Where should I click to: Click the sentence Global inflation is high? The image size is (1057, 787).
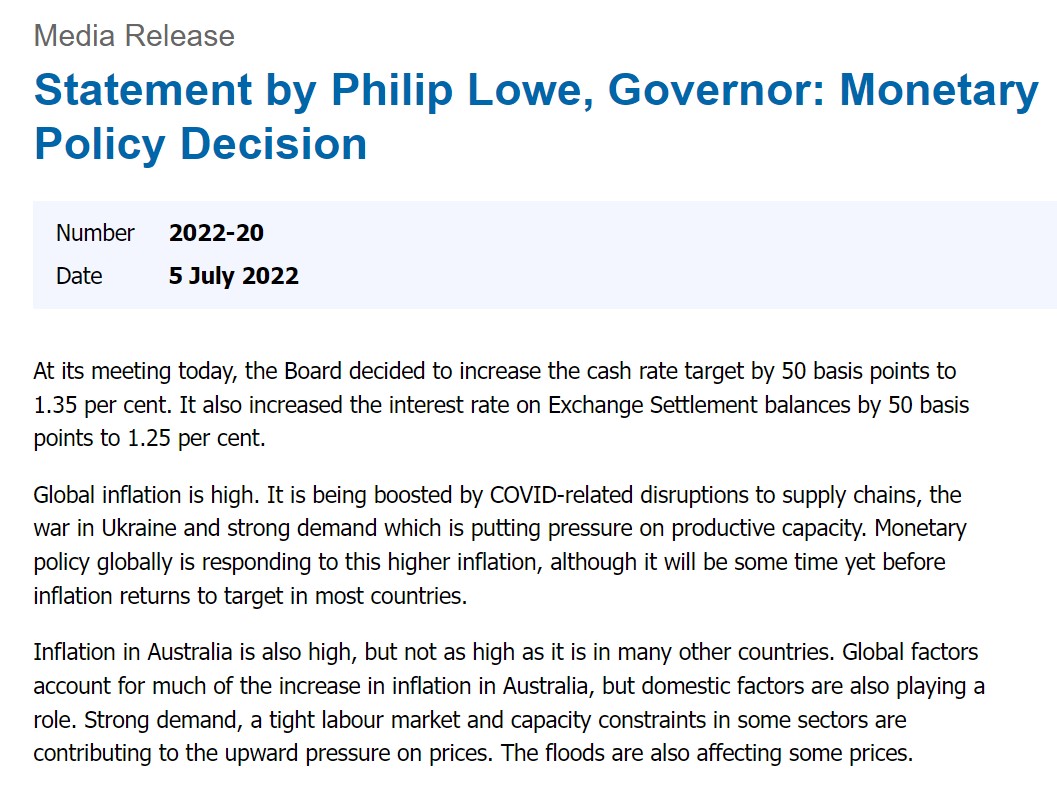[146, 495]
